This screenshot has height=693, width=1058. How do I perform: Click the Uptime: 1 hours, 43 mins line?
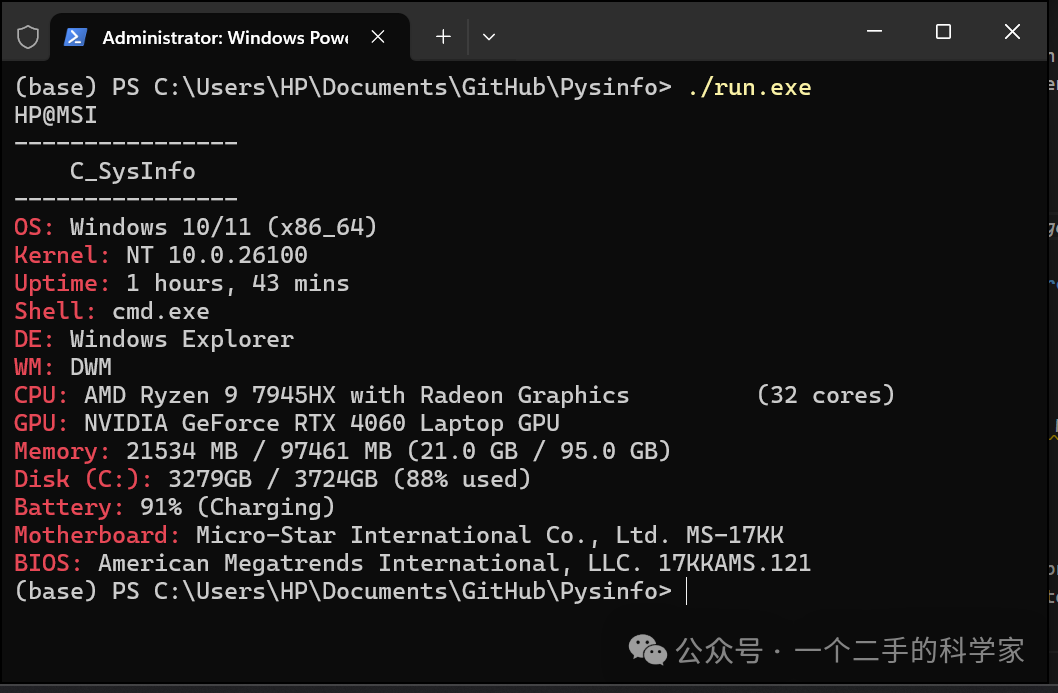tap(182, 283)
